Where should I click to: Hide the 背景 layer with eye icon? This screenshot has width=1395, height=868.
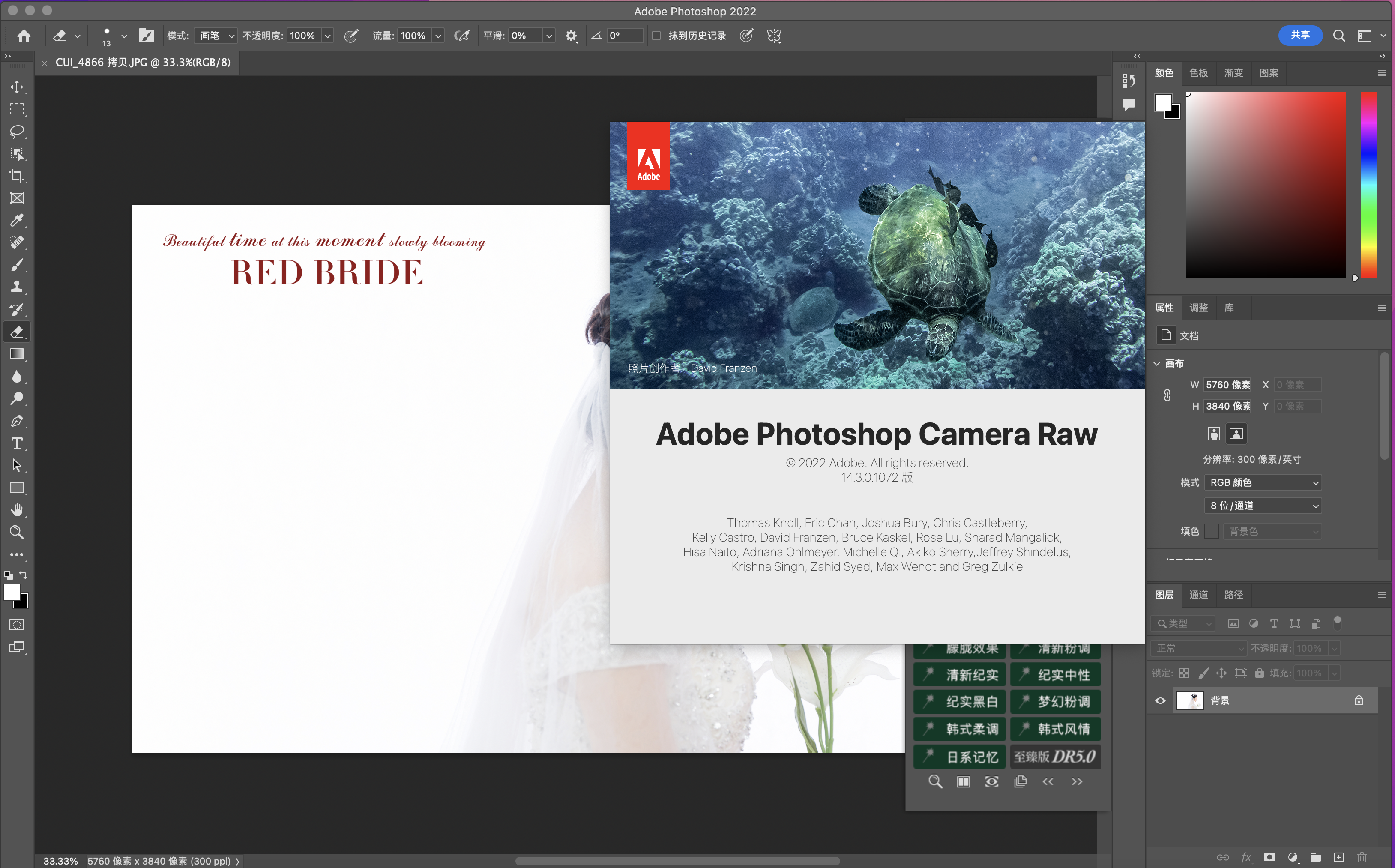pyautogui.click(x=1160, y=700)
